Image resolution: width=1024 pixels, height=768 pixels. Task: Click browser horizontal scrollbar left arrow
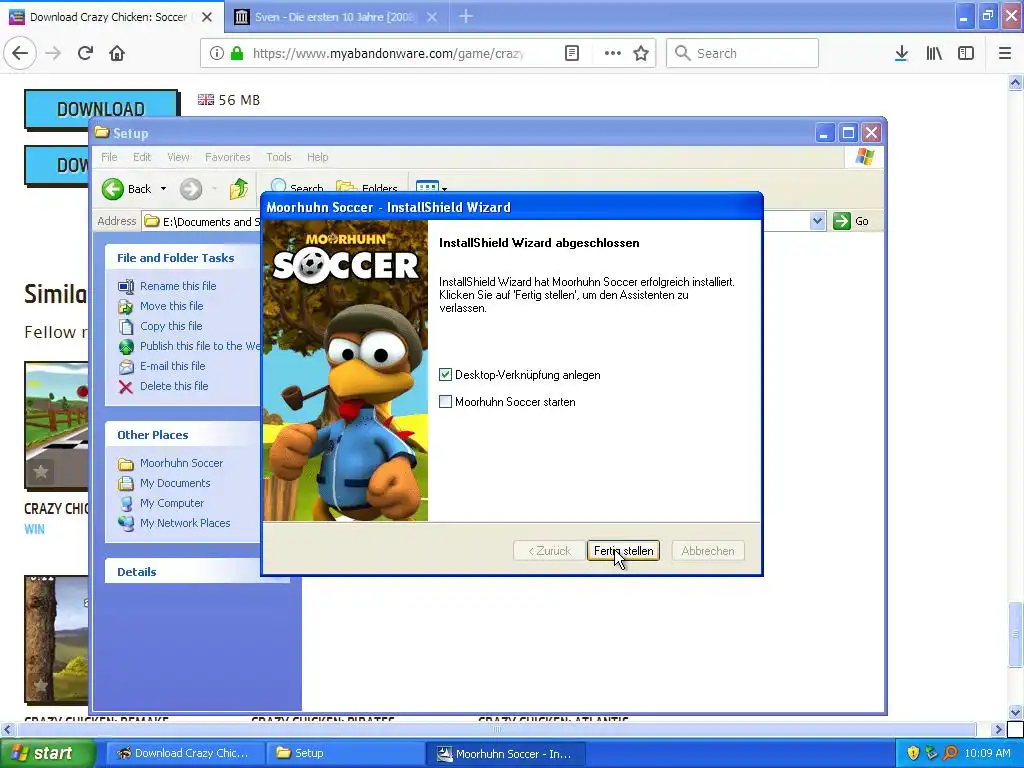(7, 728)
